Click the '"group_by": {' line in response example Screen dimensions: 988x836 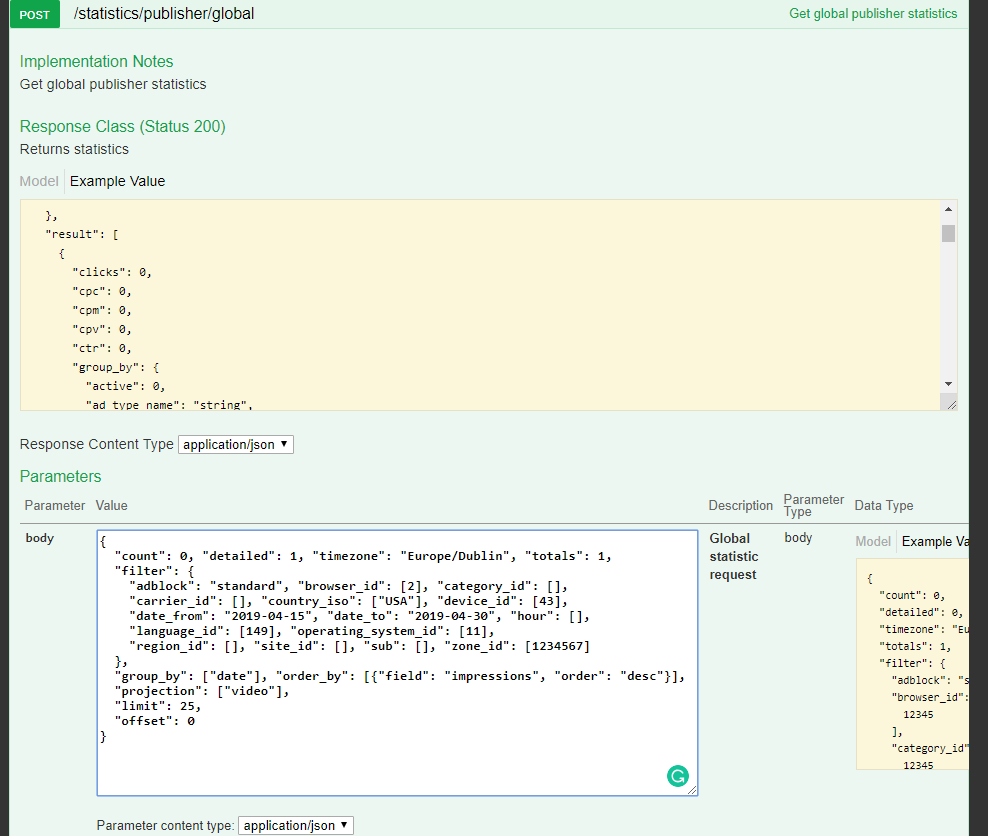click(x=116, y=367)
